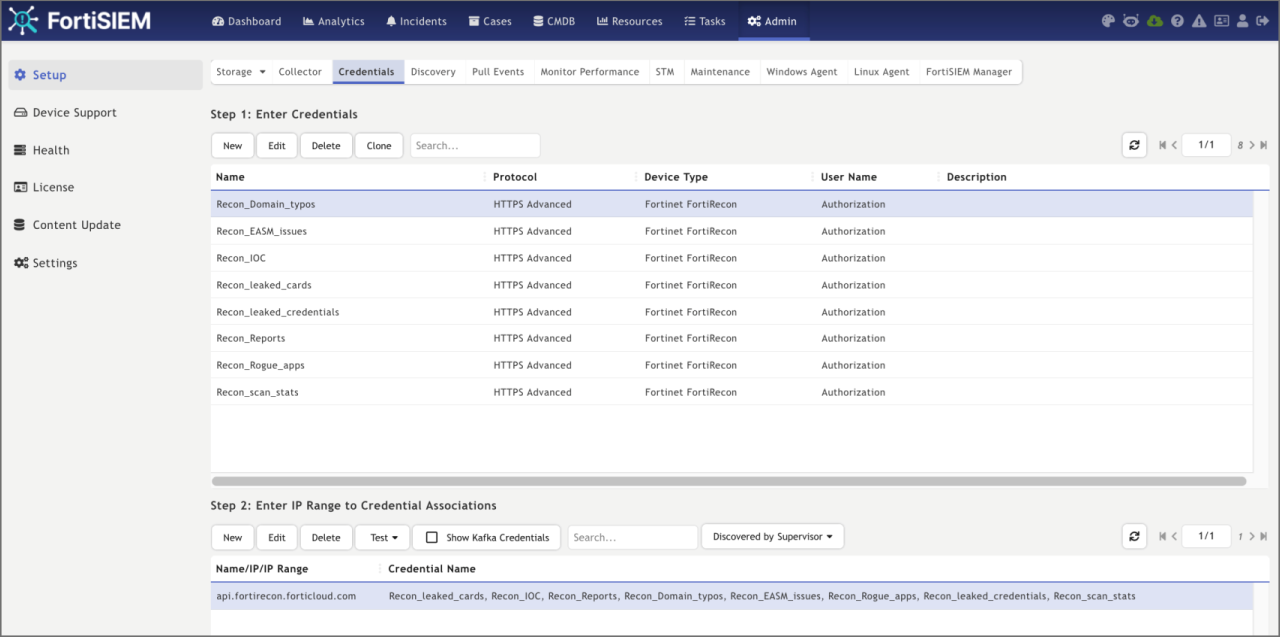Open the Storage dropdown
Screen dimensions: 1280x637
click(x=240, y=71)
